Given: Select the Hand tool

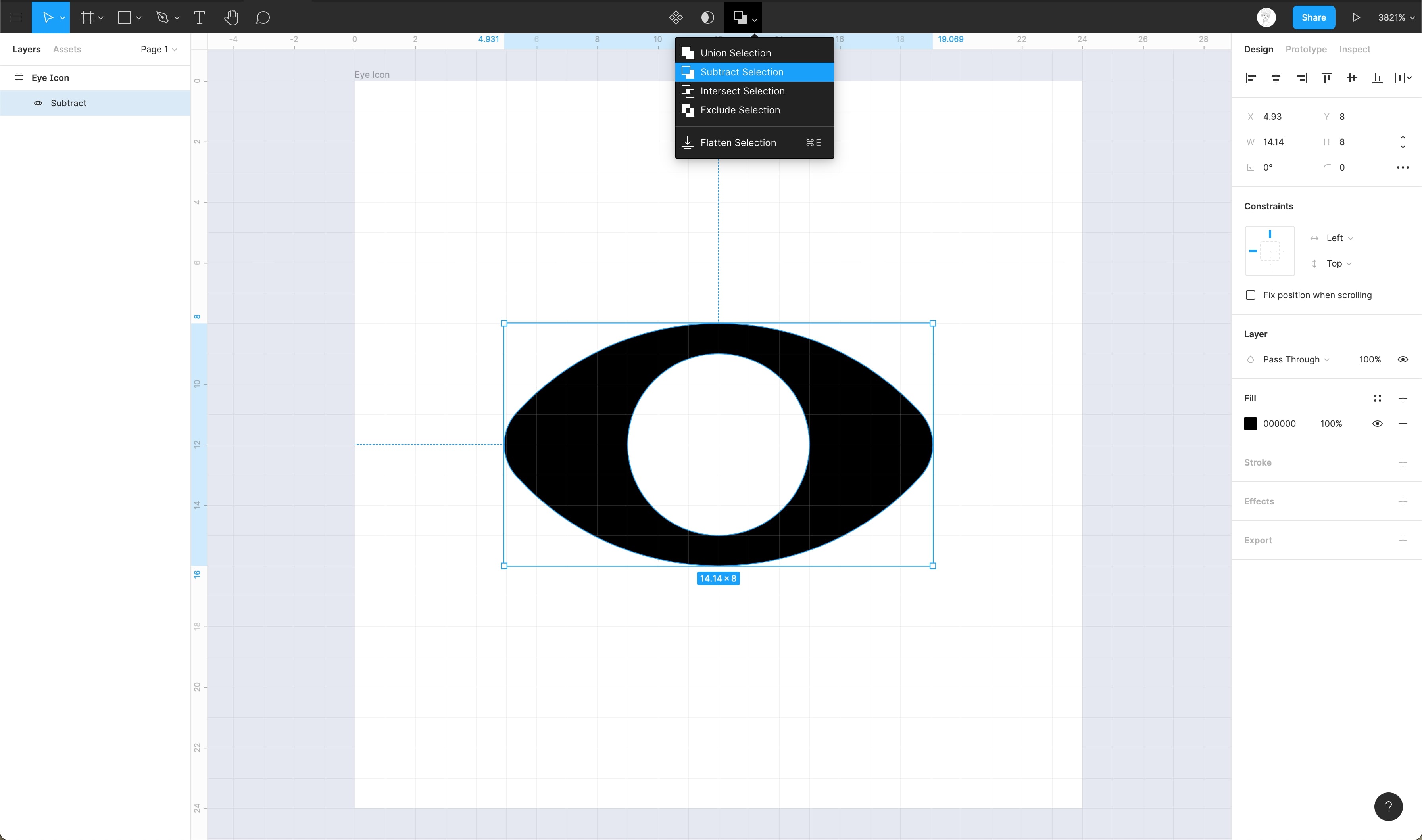Looking at the screenshot, I should [231, 17].
